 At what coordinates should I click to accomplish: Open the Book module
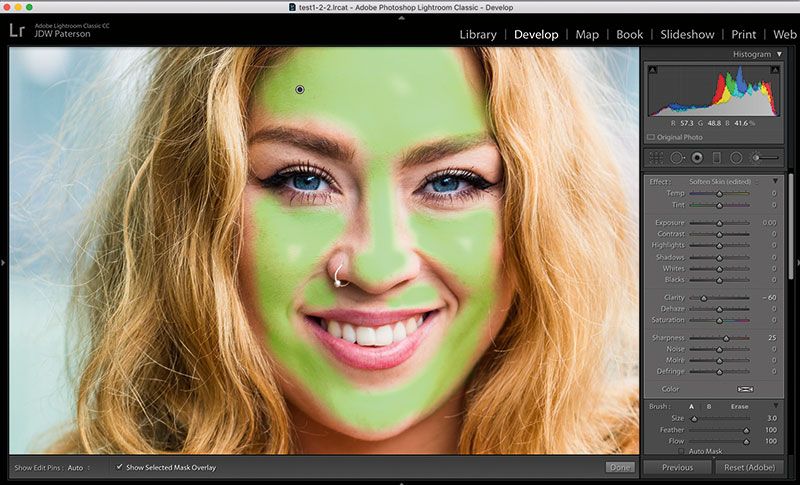coord(630,35)
